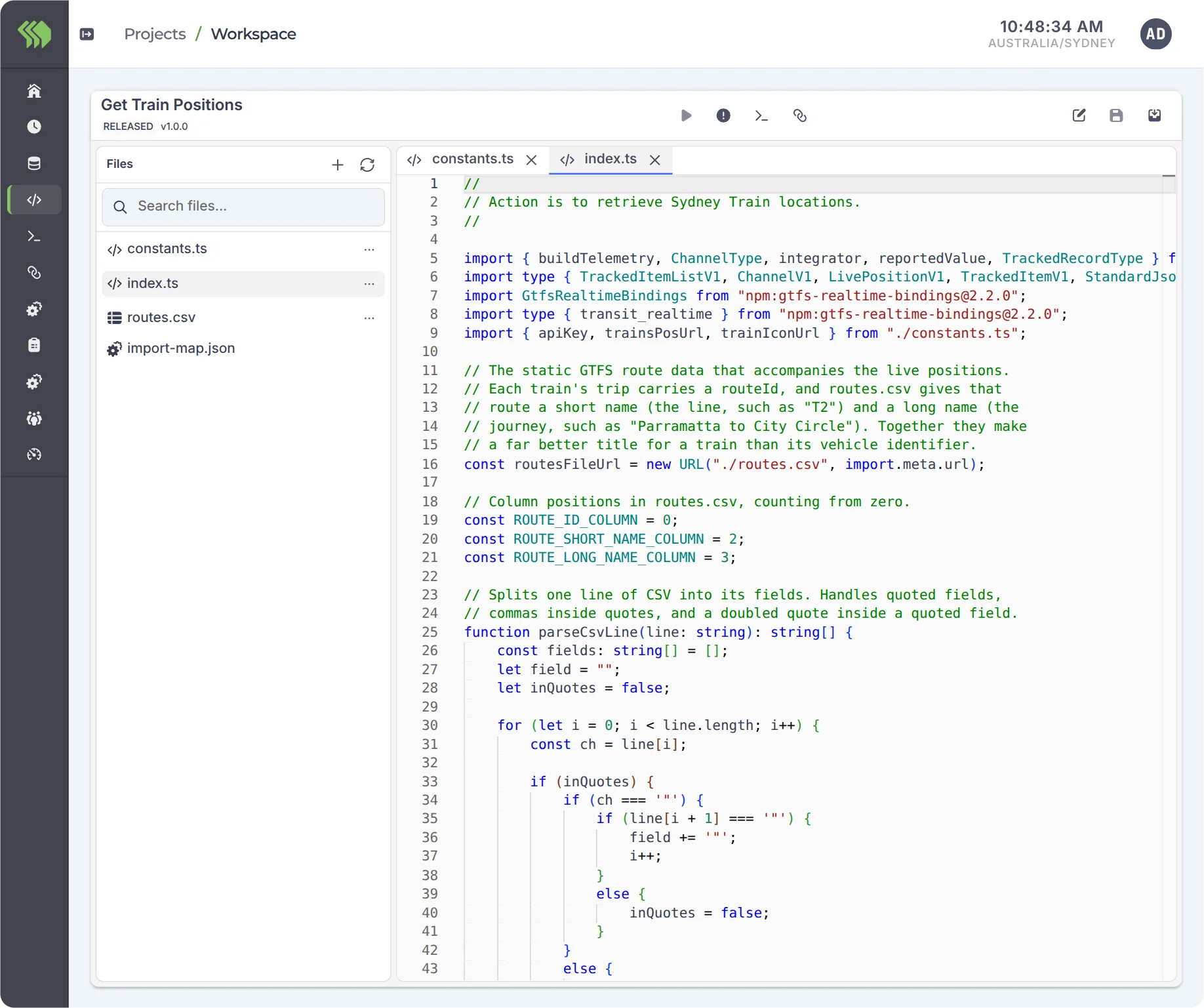Screen dimensions: 1204x1008
Task: Click the green app logo
Action: click(34, 34)
